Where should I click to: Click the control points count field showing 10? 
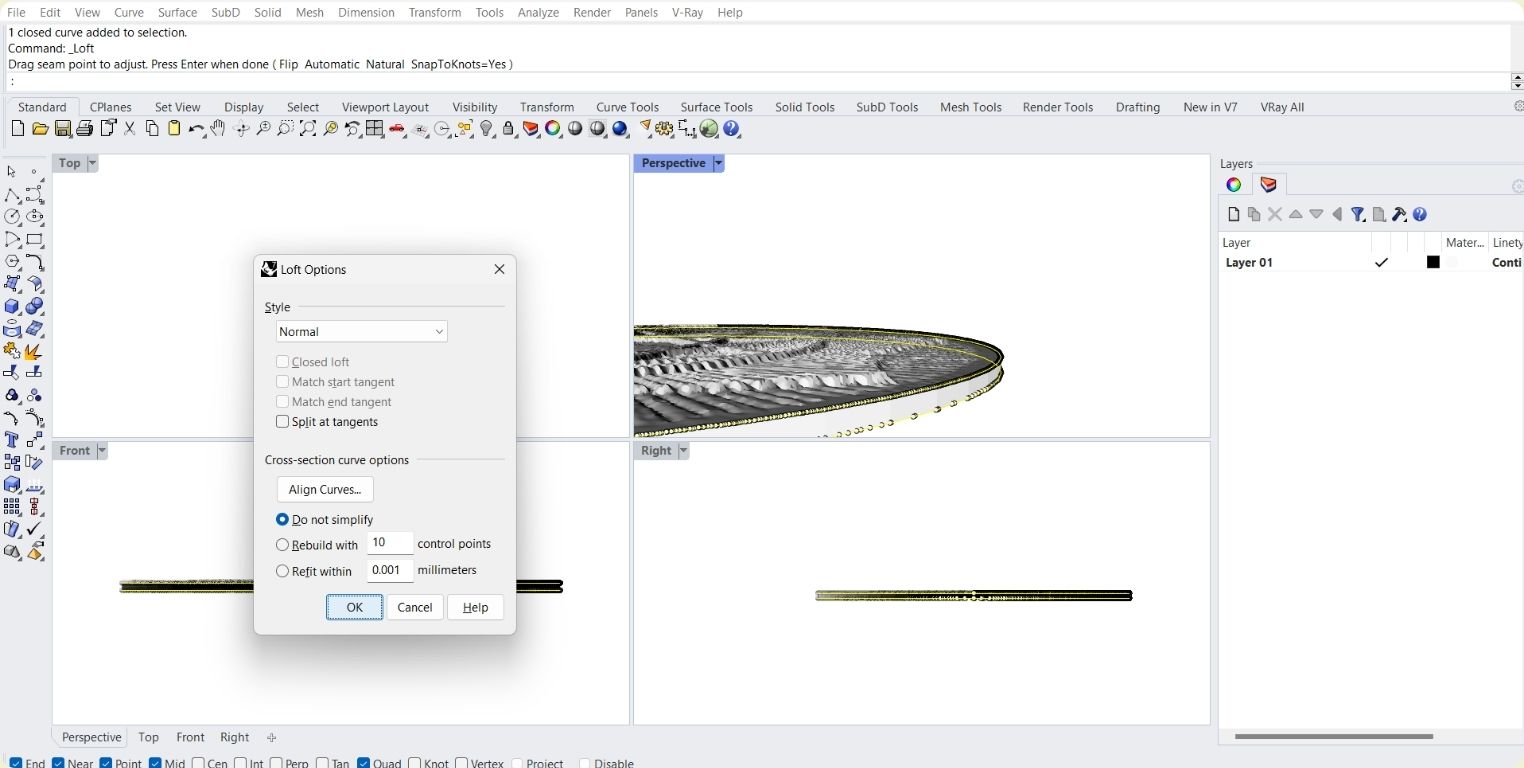390,543
